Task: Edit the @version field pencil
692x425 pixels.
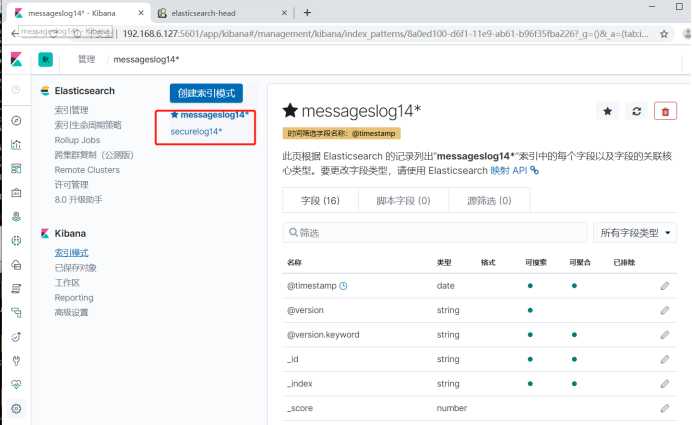Action: click(x=665, y=310)
